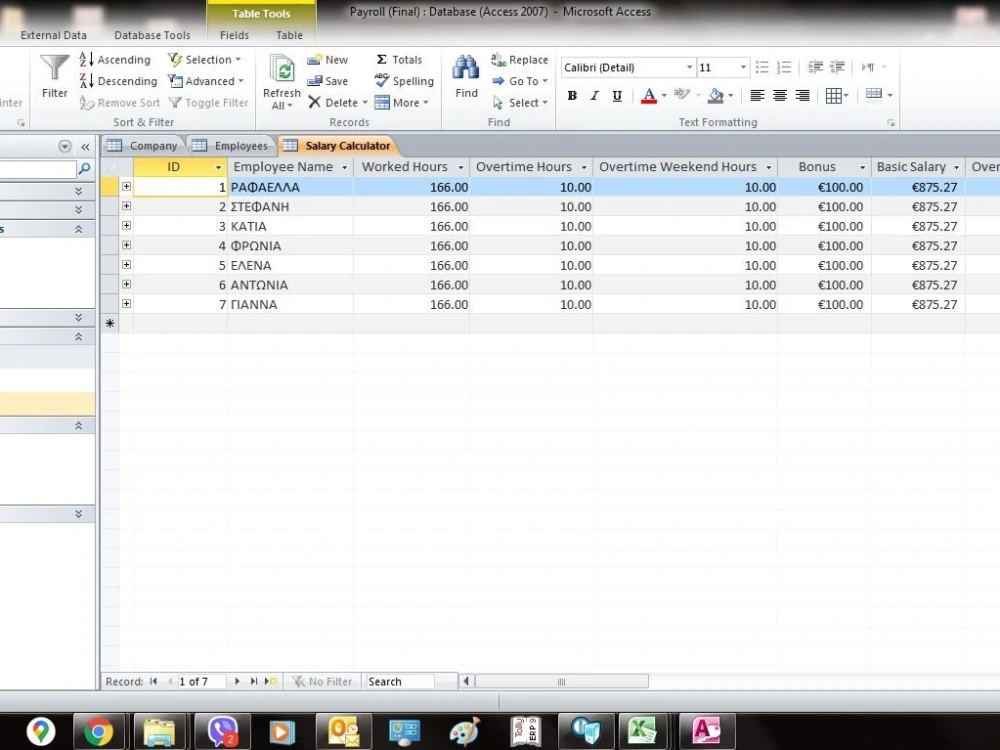This screenshot has width=1000, height=750.
Task: Align text right
Action: [802, 96]
